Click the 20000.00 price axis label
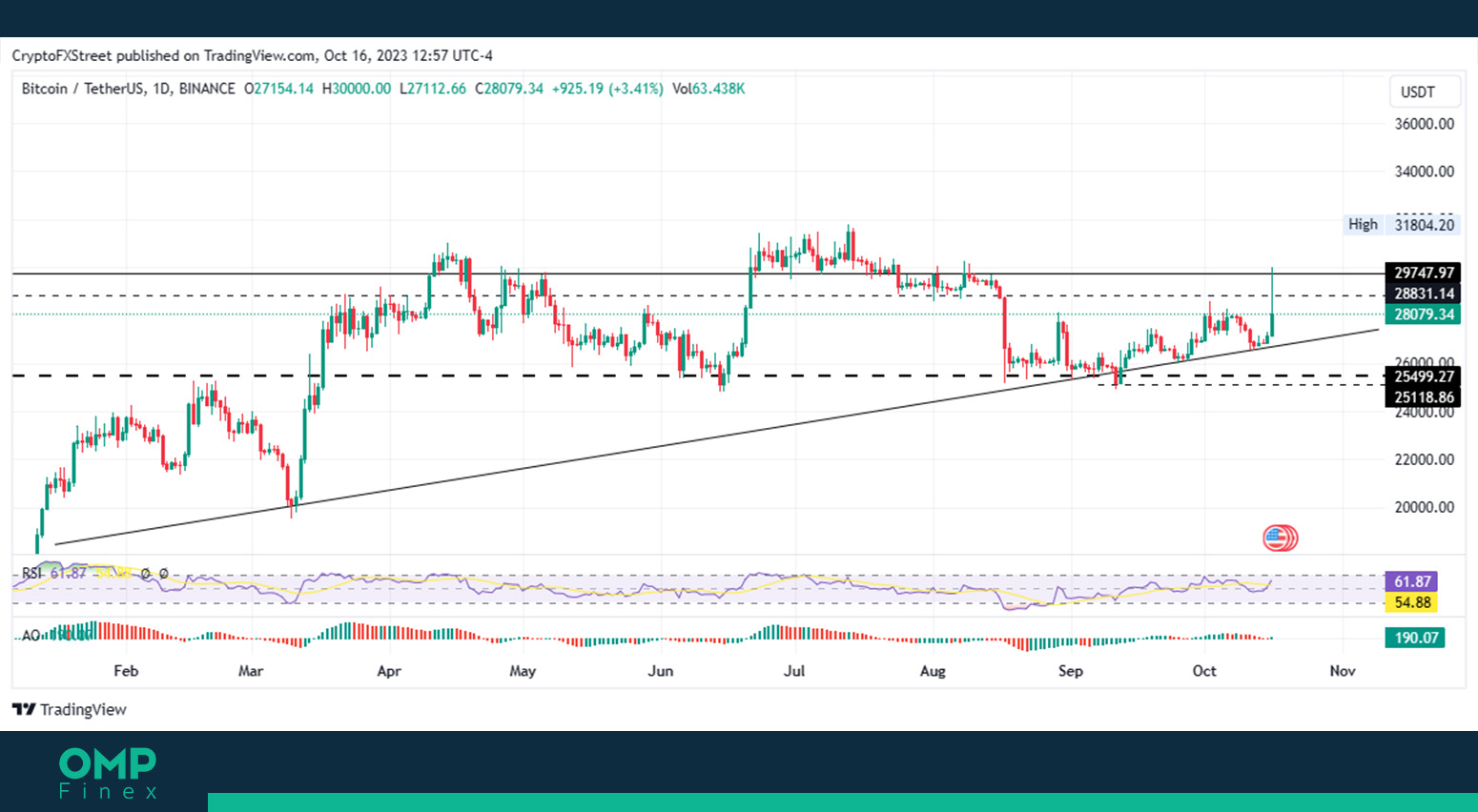This screenshot has height=812, width=1478. 1425,507
